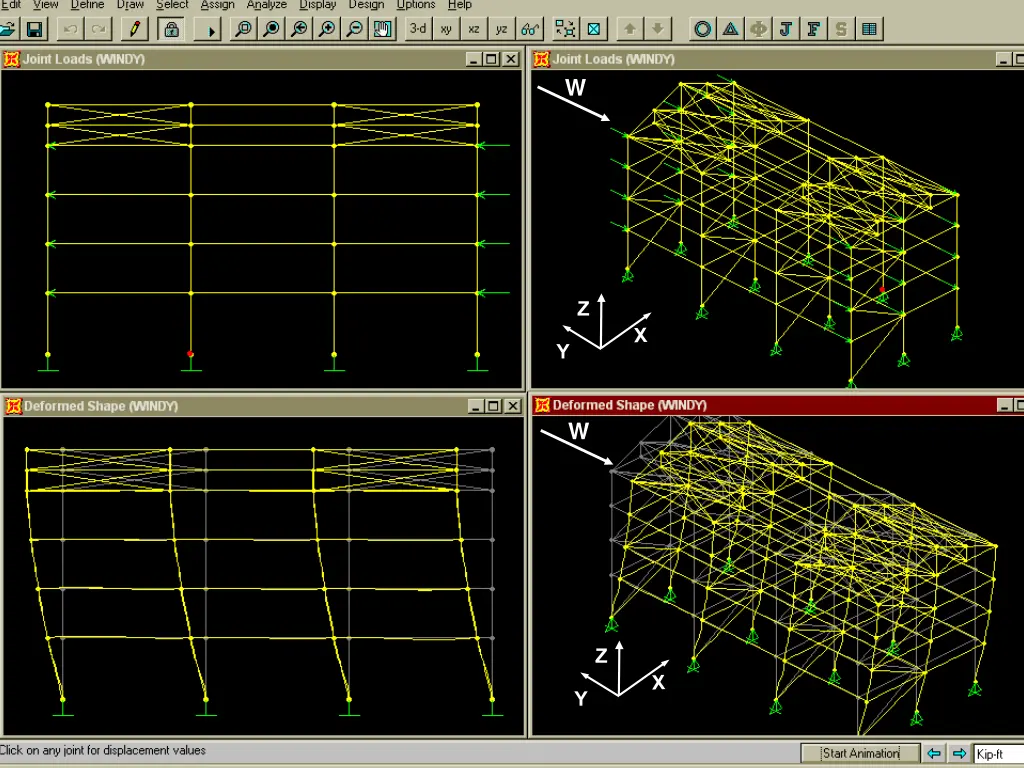Open Set Elements display via glasses icon
Viewport: 1024px width, 768px height.
pos(531,29)
